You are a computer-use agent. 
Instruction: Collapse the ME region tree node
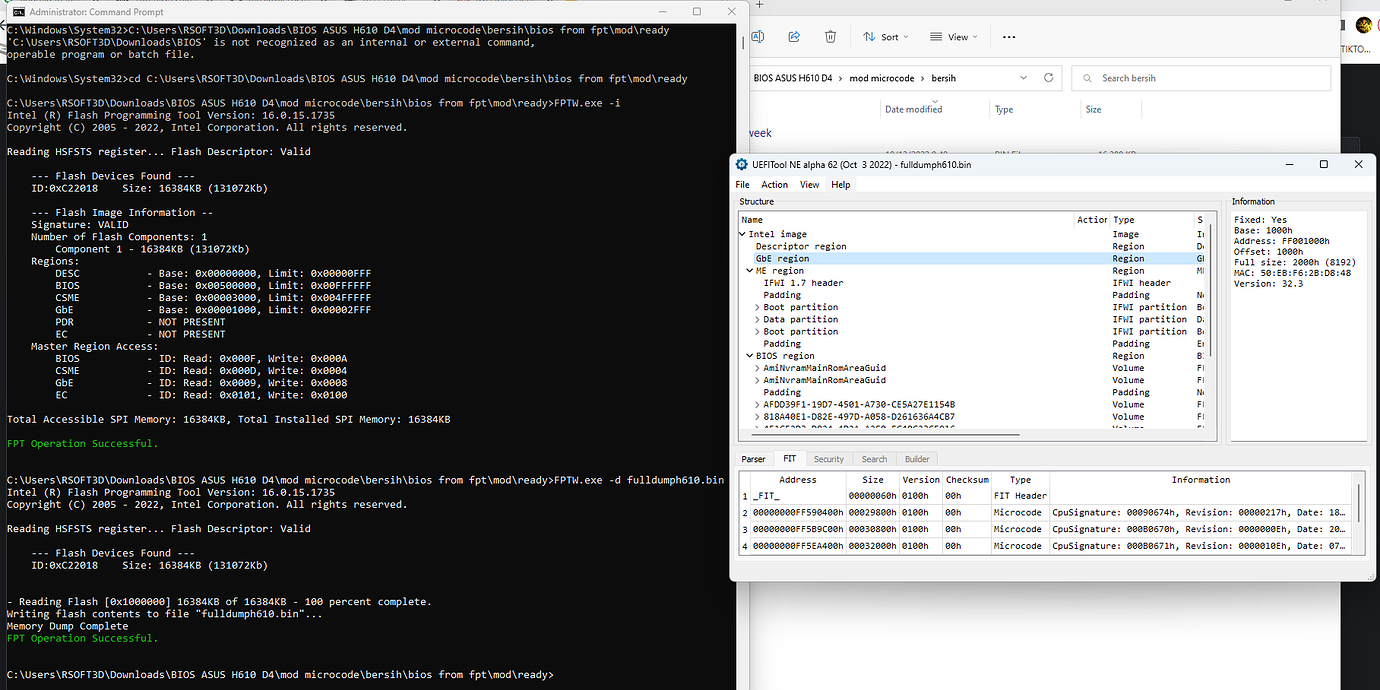(x=748, y=270)
